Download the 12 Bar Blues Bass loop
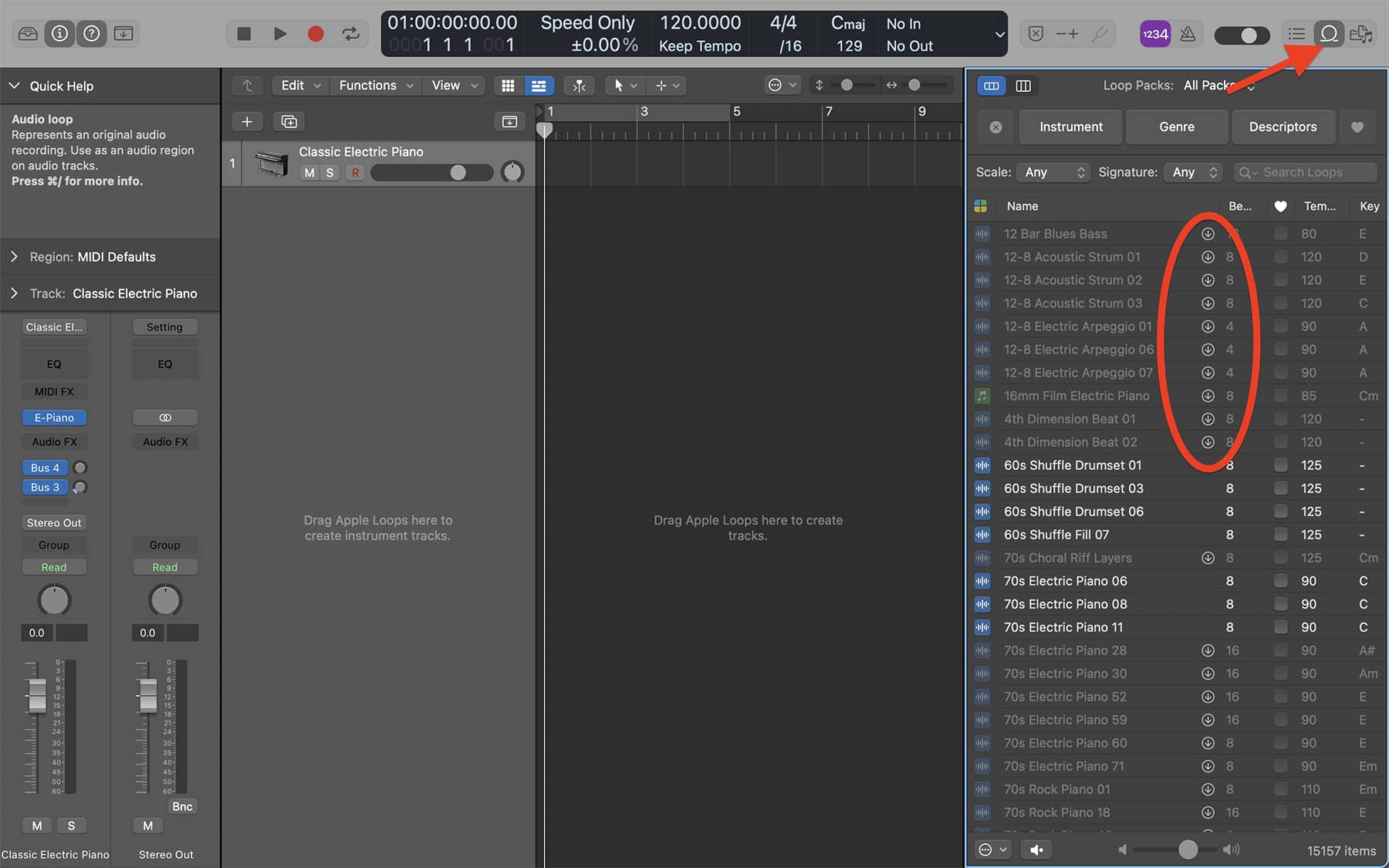The height and width of the screenshot is (868, 1389). pyautogui.click(x=1208, y=234)
